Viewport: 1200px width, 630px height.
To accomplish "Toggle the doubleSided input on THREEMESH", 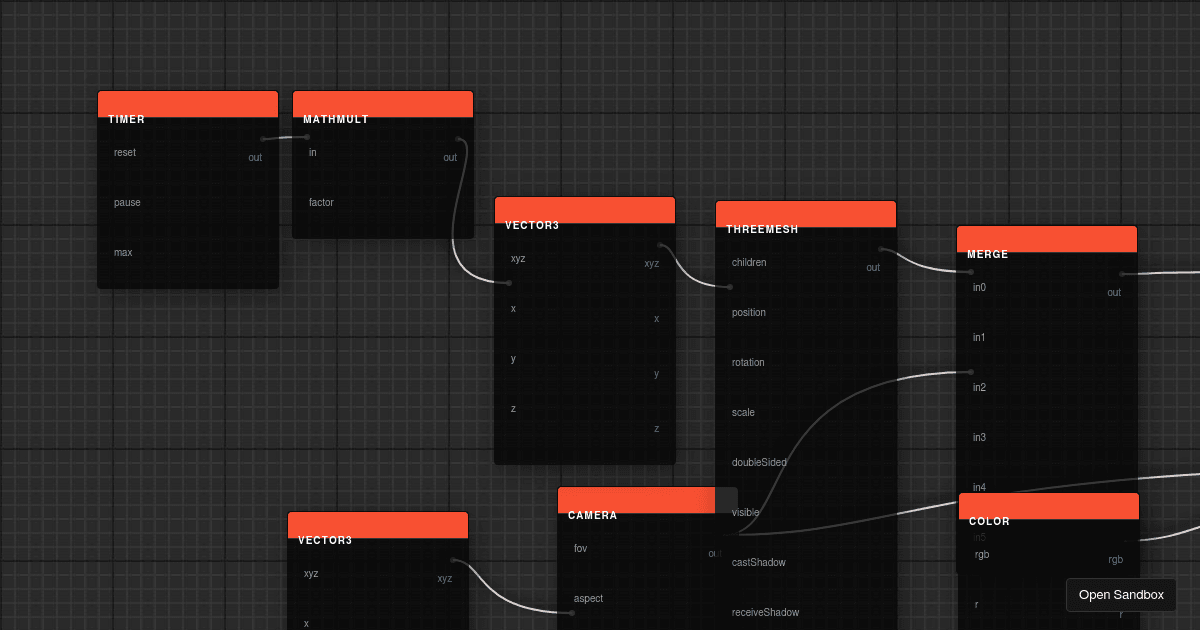I will pyautogui.click(x=759, y=462).
